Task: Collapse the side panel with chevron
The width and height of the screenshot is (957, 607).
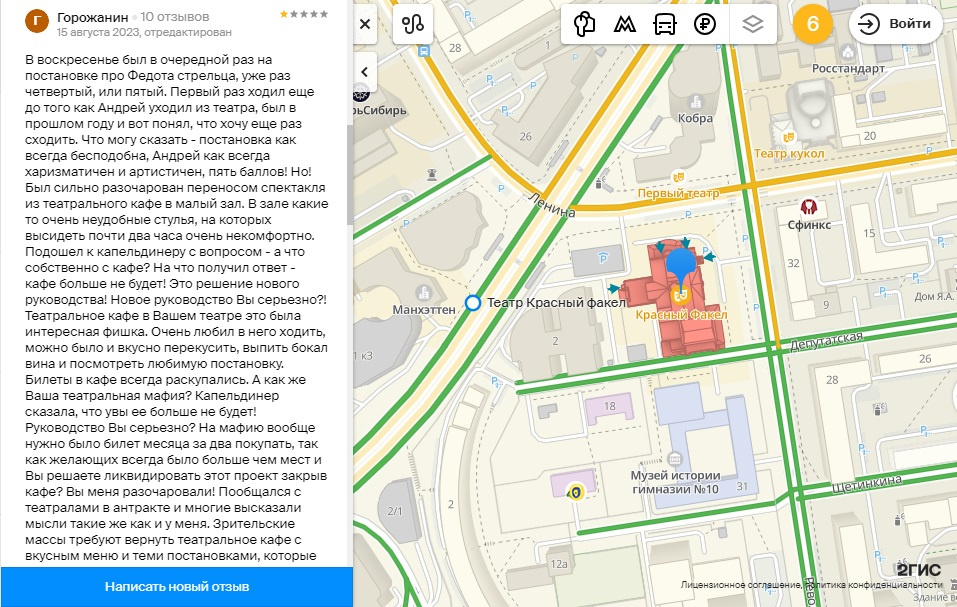Action: (x=364, y=72)
